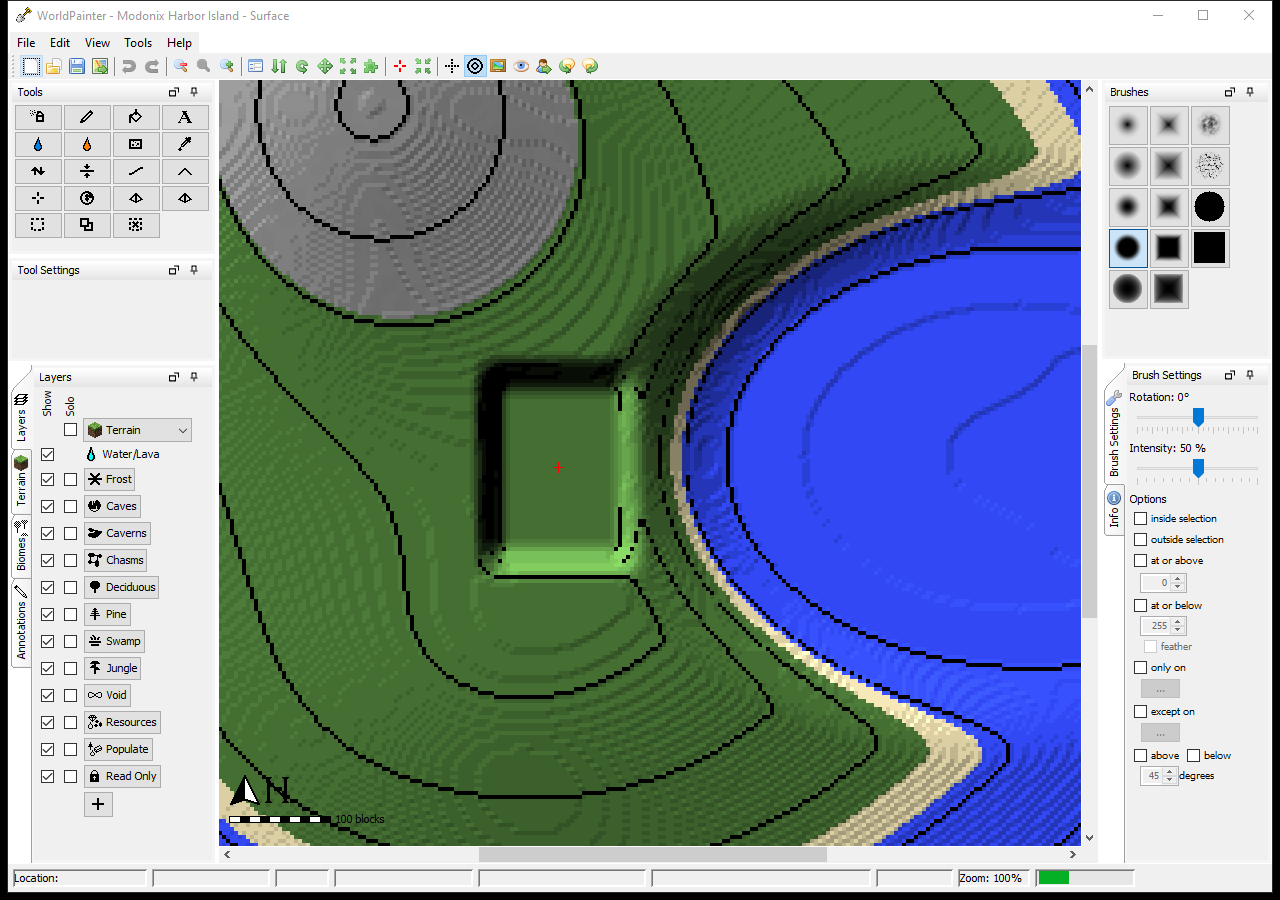Open the Terrain dropdown in Layers

pyautogui.click(x=137, y=430)
